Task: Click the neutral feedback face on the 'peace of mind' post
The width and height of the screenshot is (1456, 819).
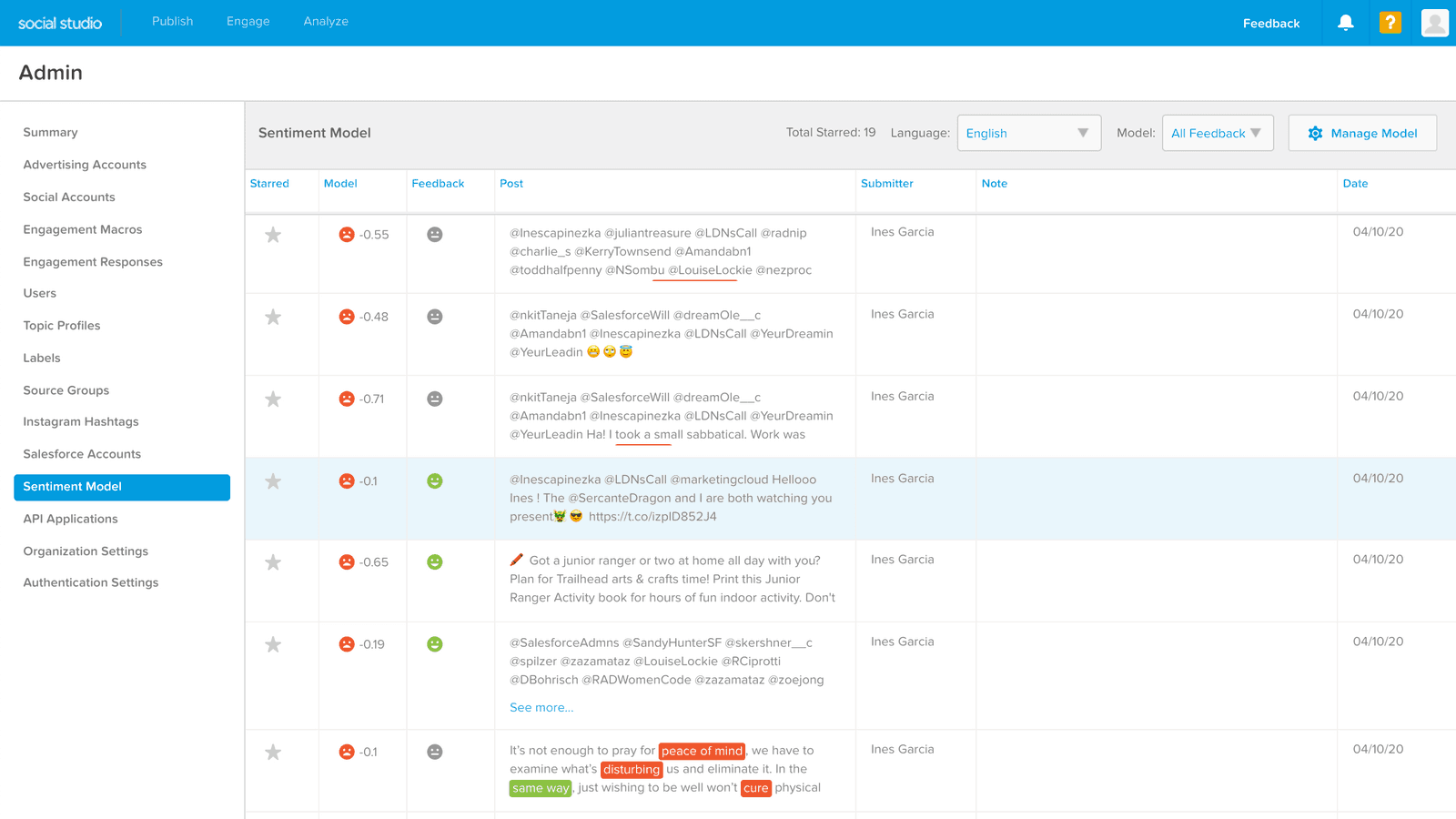Action: click(x=435, y=752)
